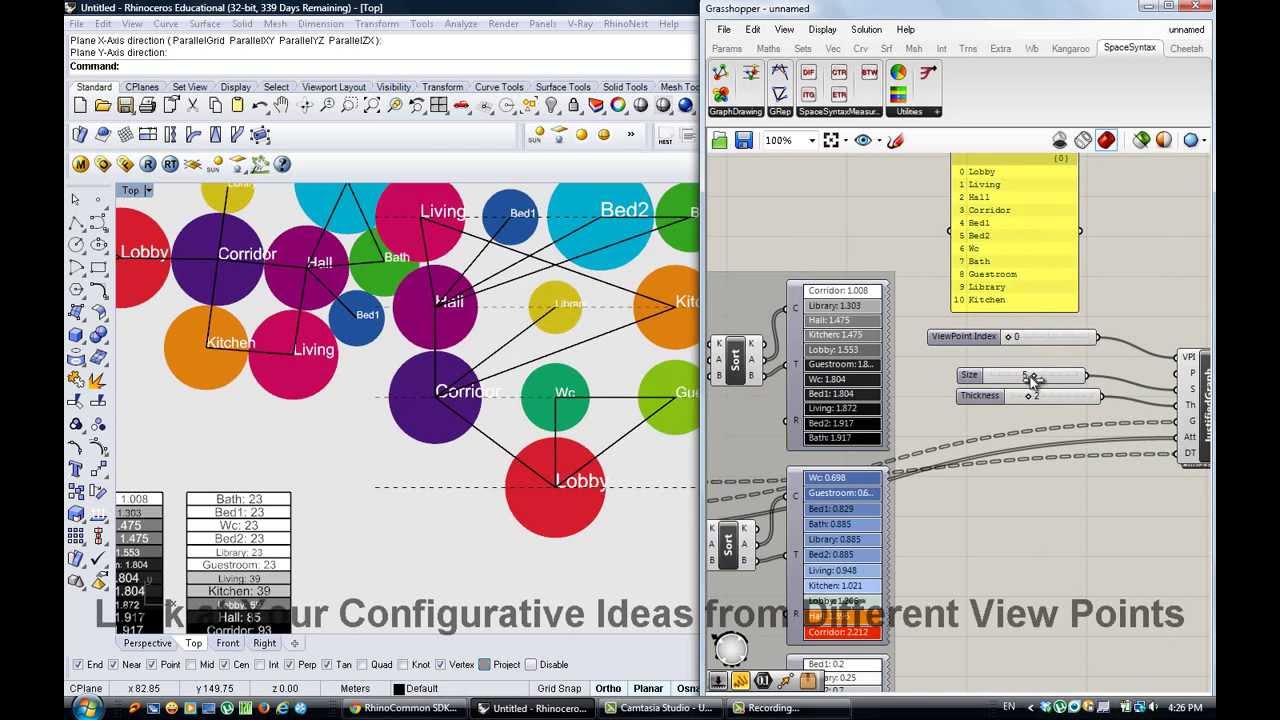The image size is (1280, 720).
Task: Click the Print icon in Rhino's toolbar
Action: tap(147, 105)
